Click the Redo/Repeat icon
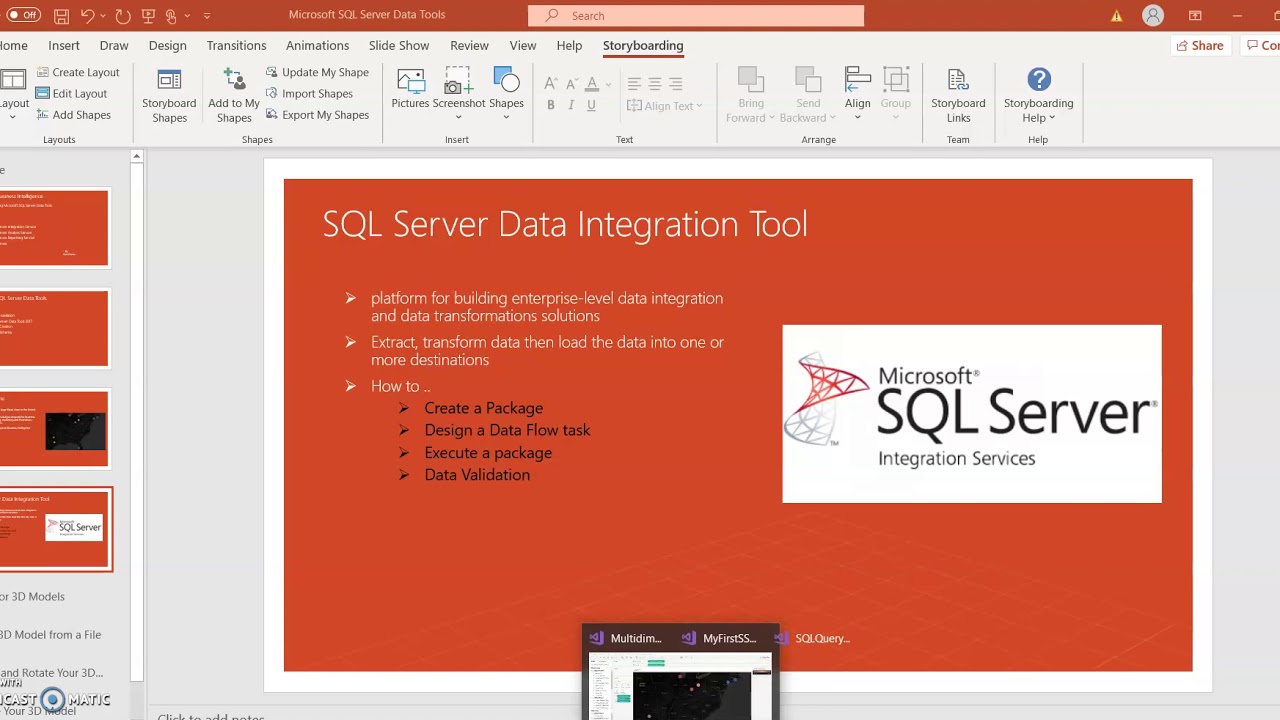This screenshot has width=1280, height=720. point(122,16)
